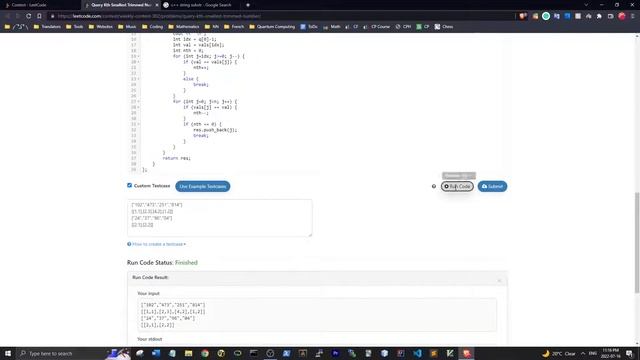This screenshot has width=640, height=360.
Task: Open Visual Studio Code from the taskbar
Action: click(x=417, y=353)
